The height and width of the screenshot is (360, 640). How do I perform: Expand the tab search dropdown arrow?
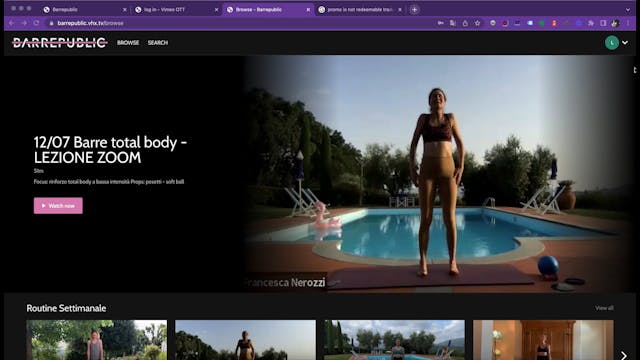(628, 9)
